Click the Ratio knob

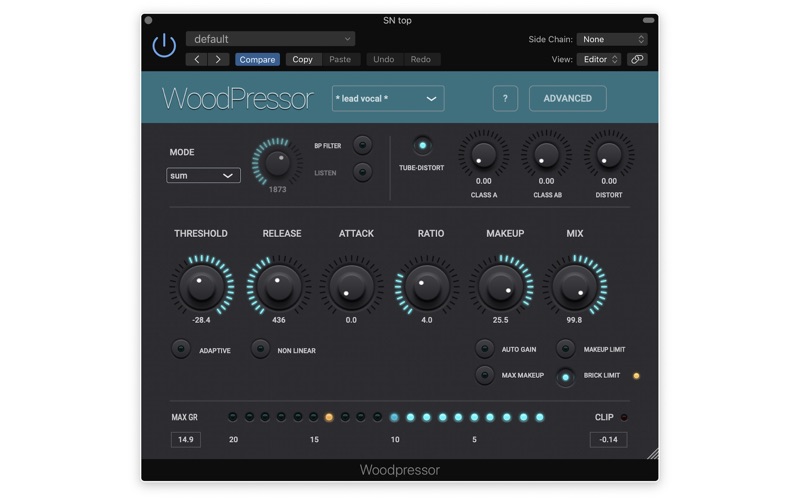[x=427, y=287]
